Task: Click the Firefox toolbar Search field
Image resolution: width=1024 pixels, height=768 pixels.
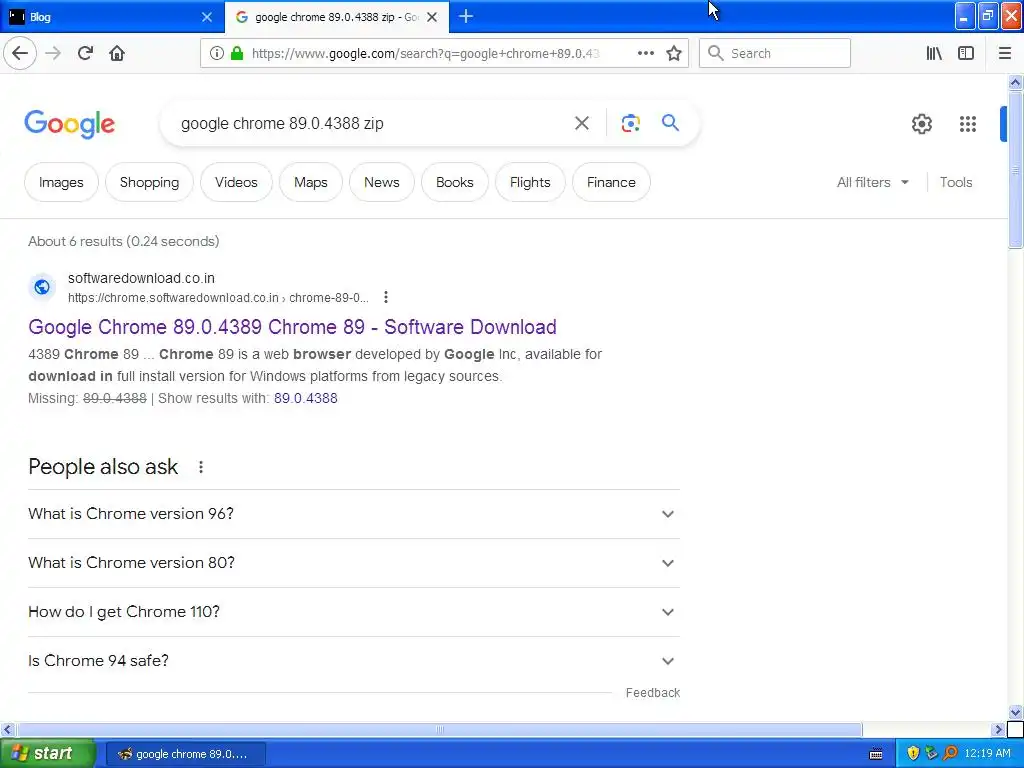Action: pyautogui.click(x=775, y=54)
